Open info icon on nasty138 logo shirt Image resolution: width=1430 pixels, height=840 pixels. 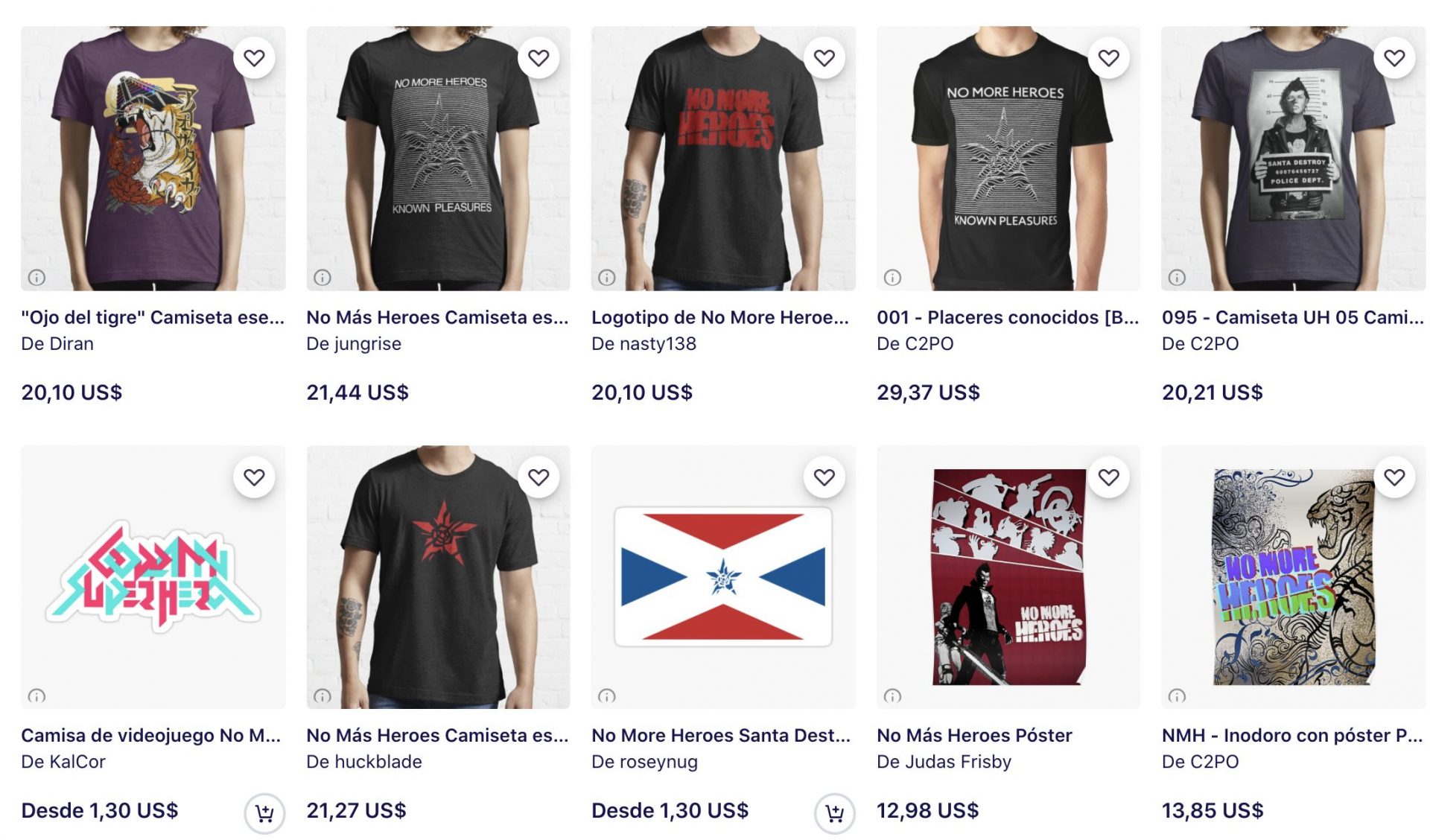(x=607, y=277)
